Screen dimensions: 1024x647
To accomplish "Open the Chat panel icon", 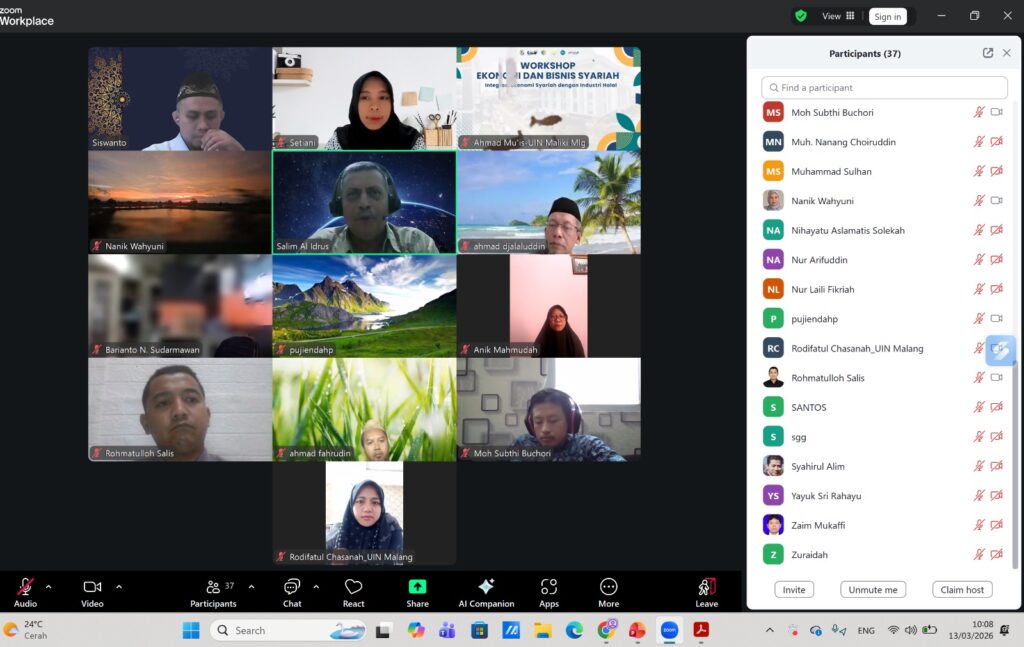I will tap(292, 587).
